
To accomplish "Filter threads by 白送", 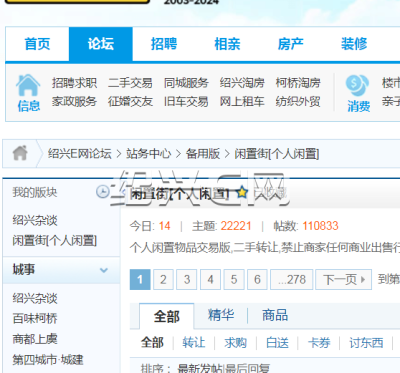I will pyautogui.click(x=277, y=343).
